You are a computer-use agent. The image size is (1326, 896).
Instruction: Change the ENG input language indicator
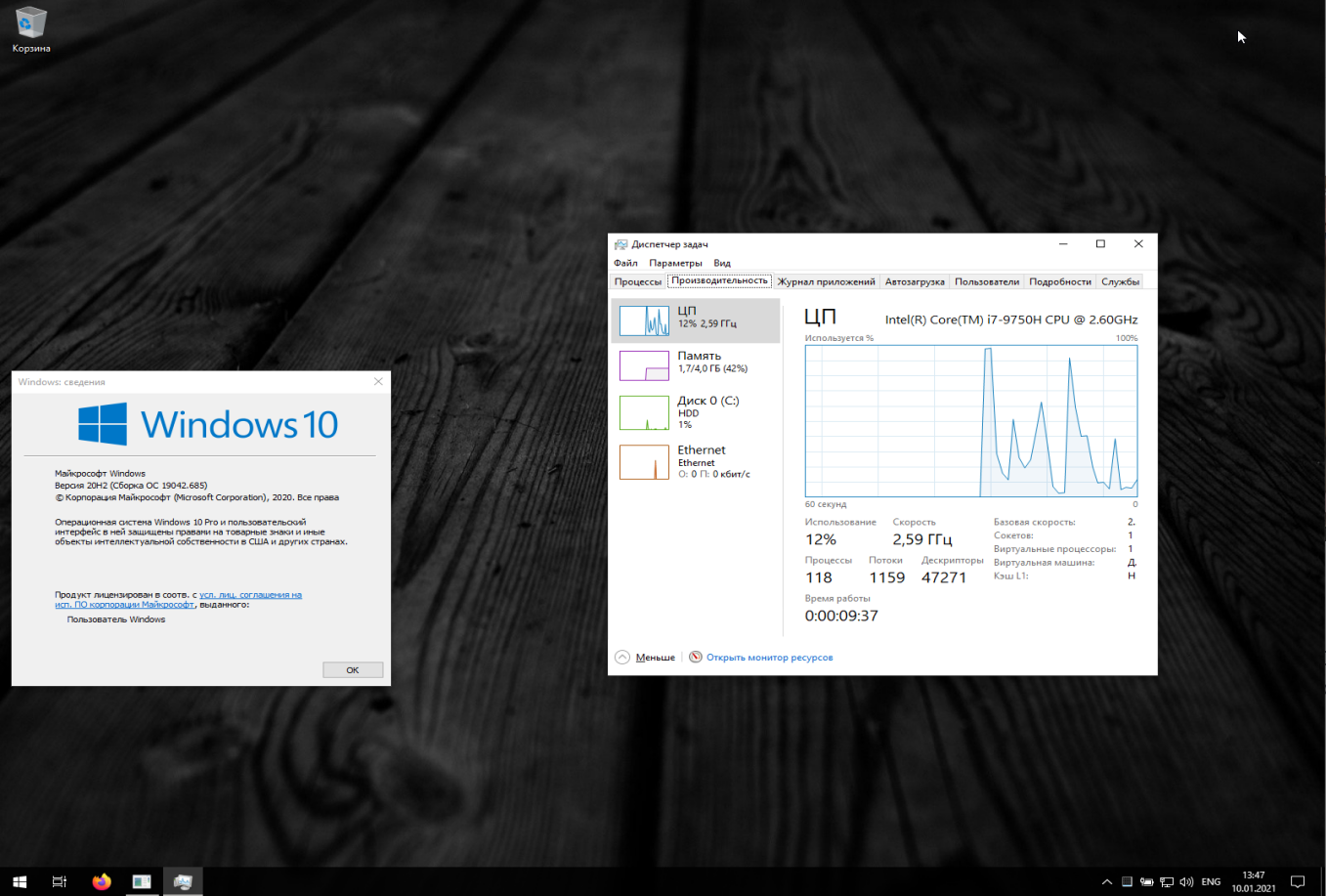click(x=1211, y=881)
